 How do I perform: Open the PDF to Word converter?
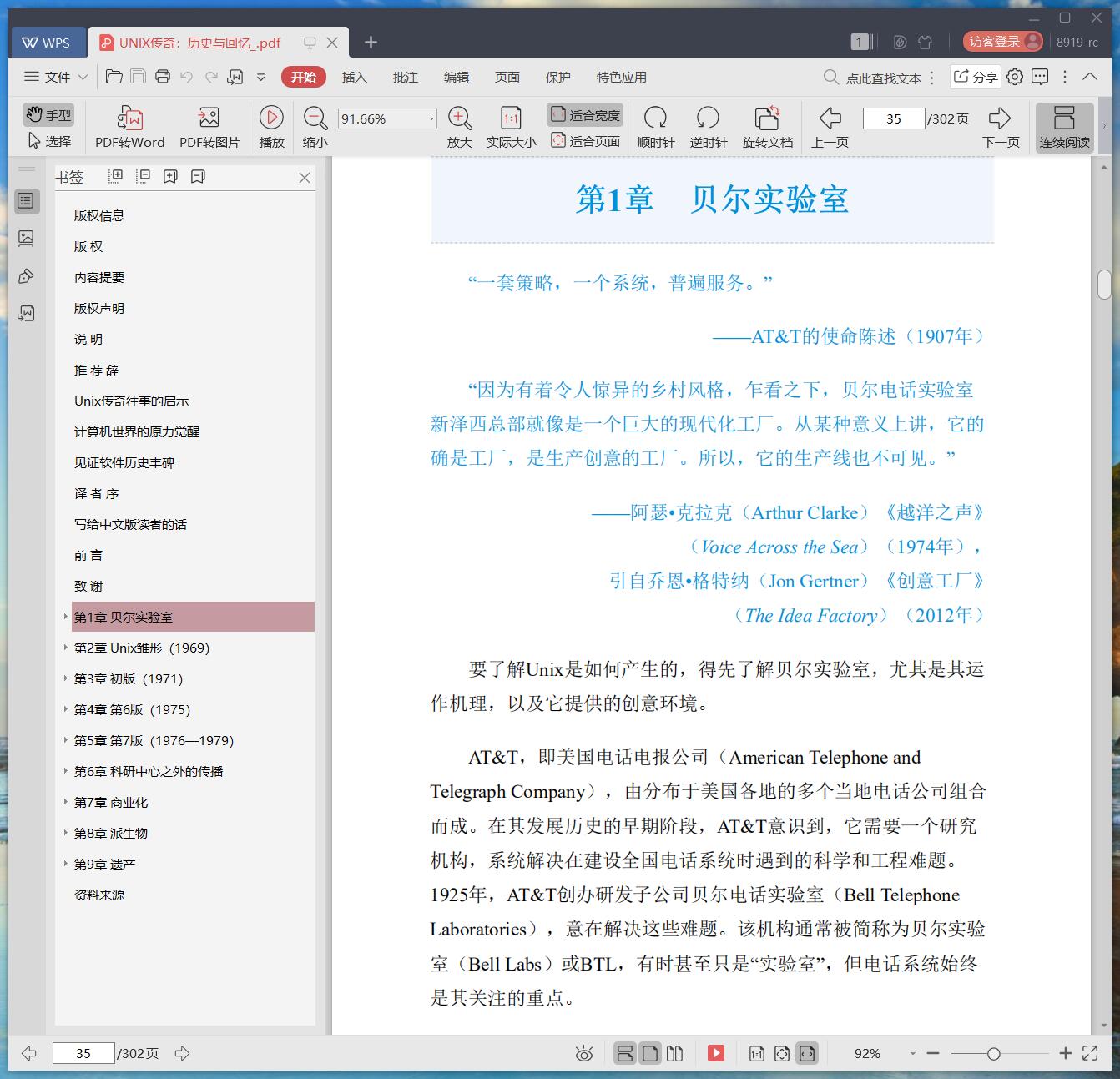click(x=129, y=127)
